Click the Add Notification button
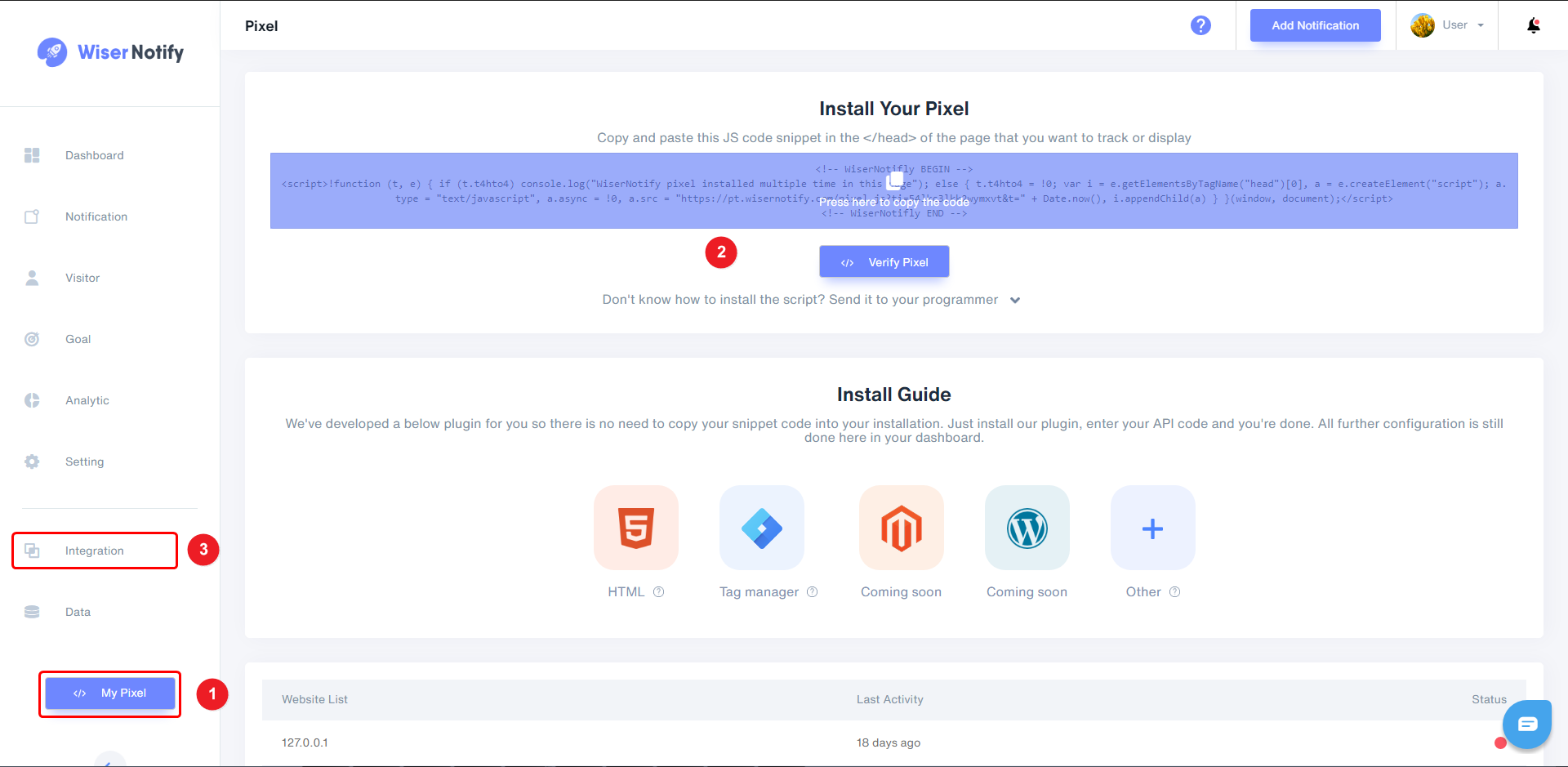This screenshot has height=767, width=1568. 1316,25
